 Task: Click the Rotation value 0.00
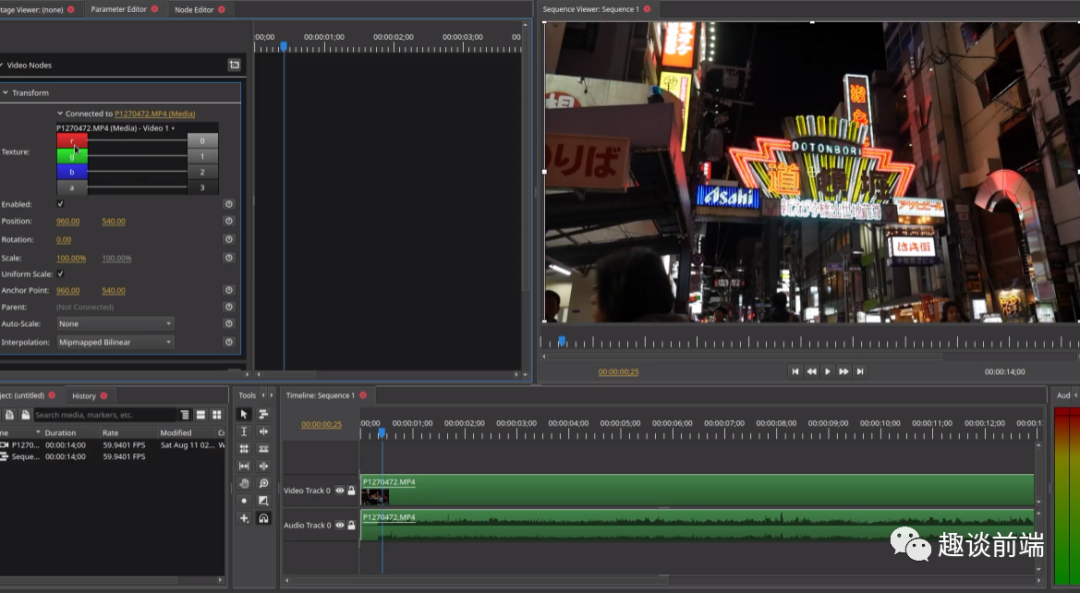coord(63,240)
